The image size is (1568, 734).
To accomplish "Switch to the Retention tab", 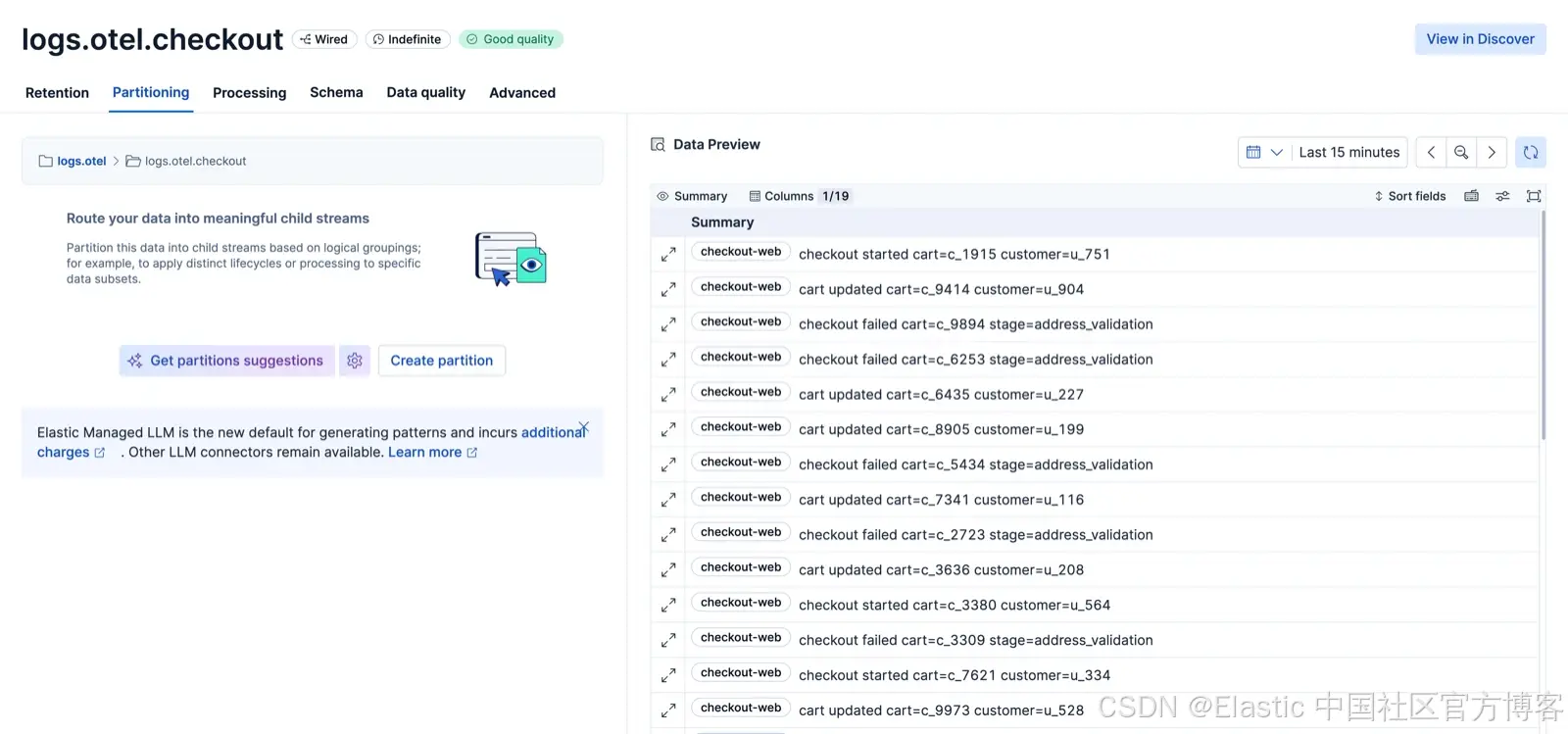I will [57, 93].
